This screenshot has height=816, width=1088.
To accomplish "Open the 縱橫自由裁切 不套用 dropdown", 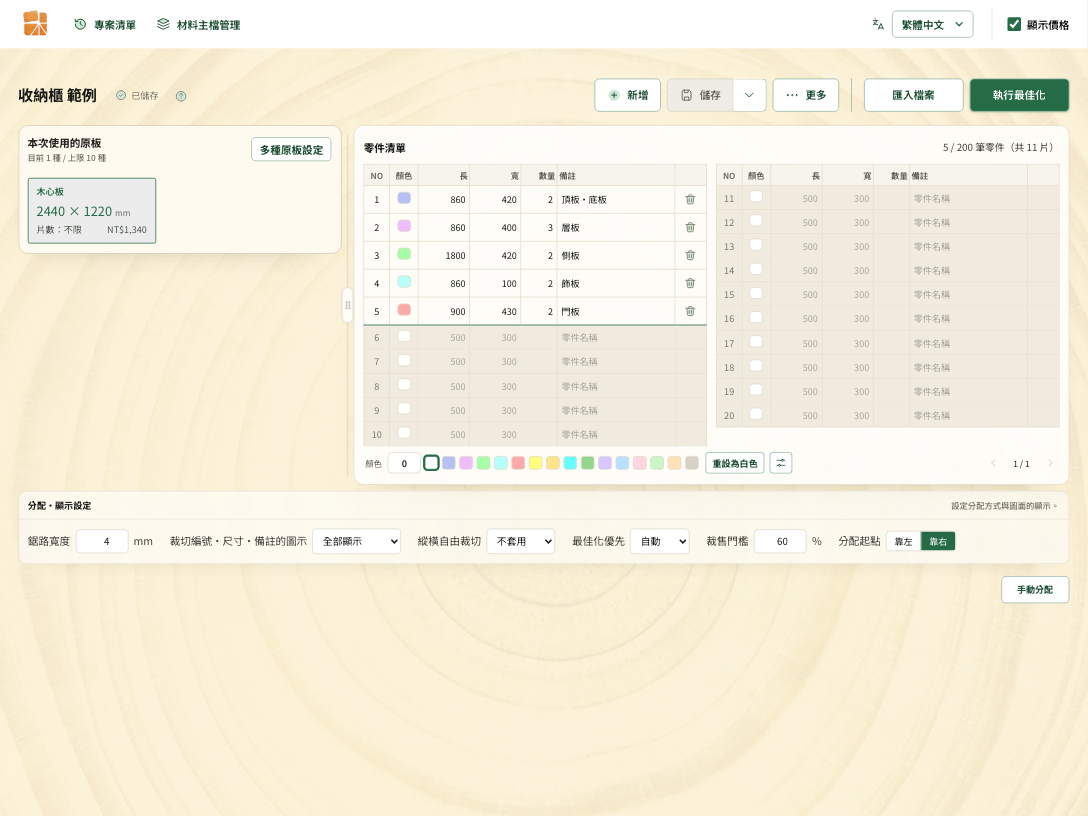I will click(520, 541).
